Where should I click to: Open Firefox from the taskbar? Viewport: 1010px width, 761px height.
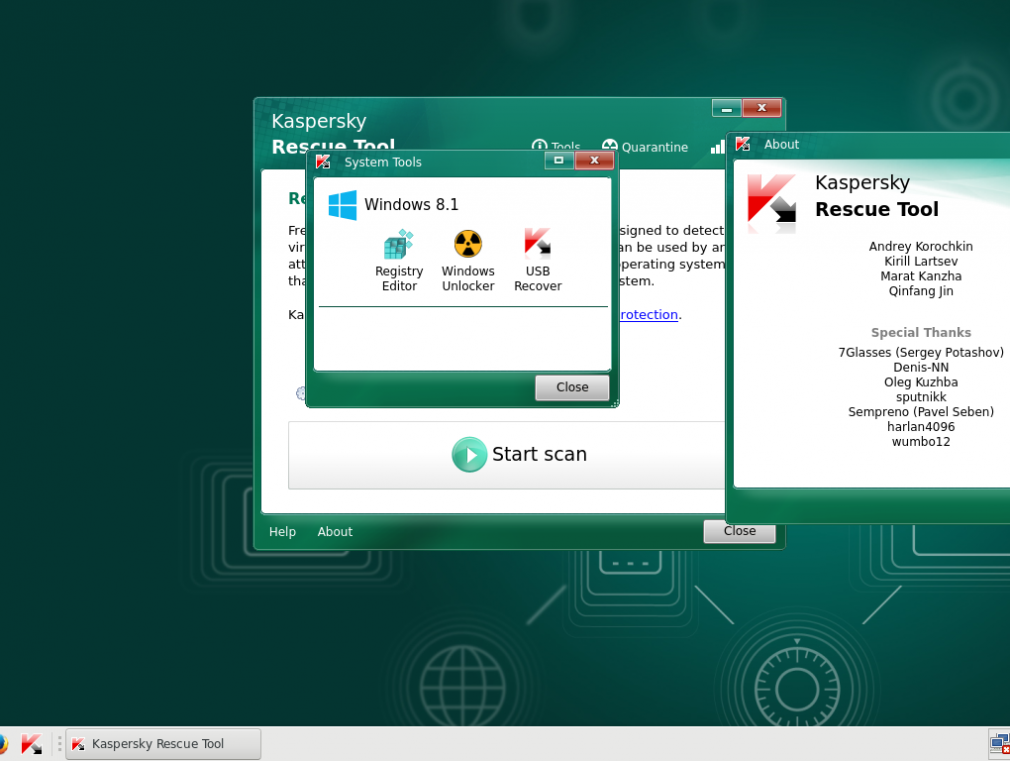[3, 744]
